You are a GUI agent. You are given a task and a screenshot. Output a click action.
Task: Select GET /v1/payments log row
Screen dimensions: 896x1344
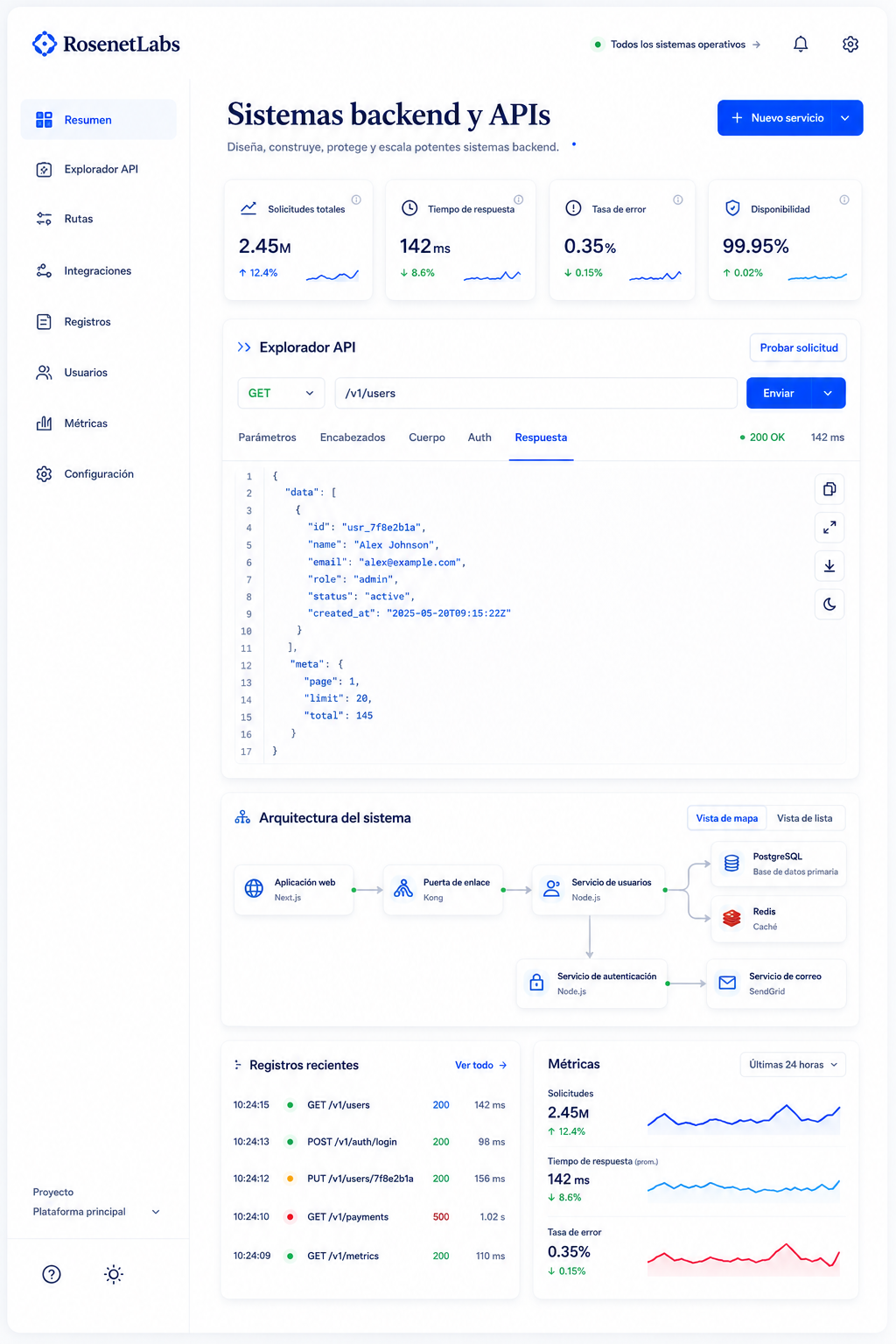click(369, 1217)
